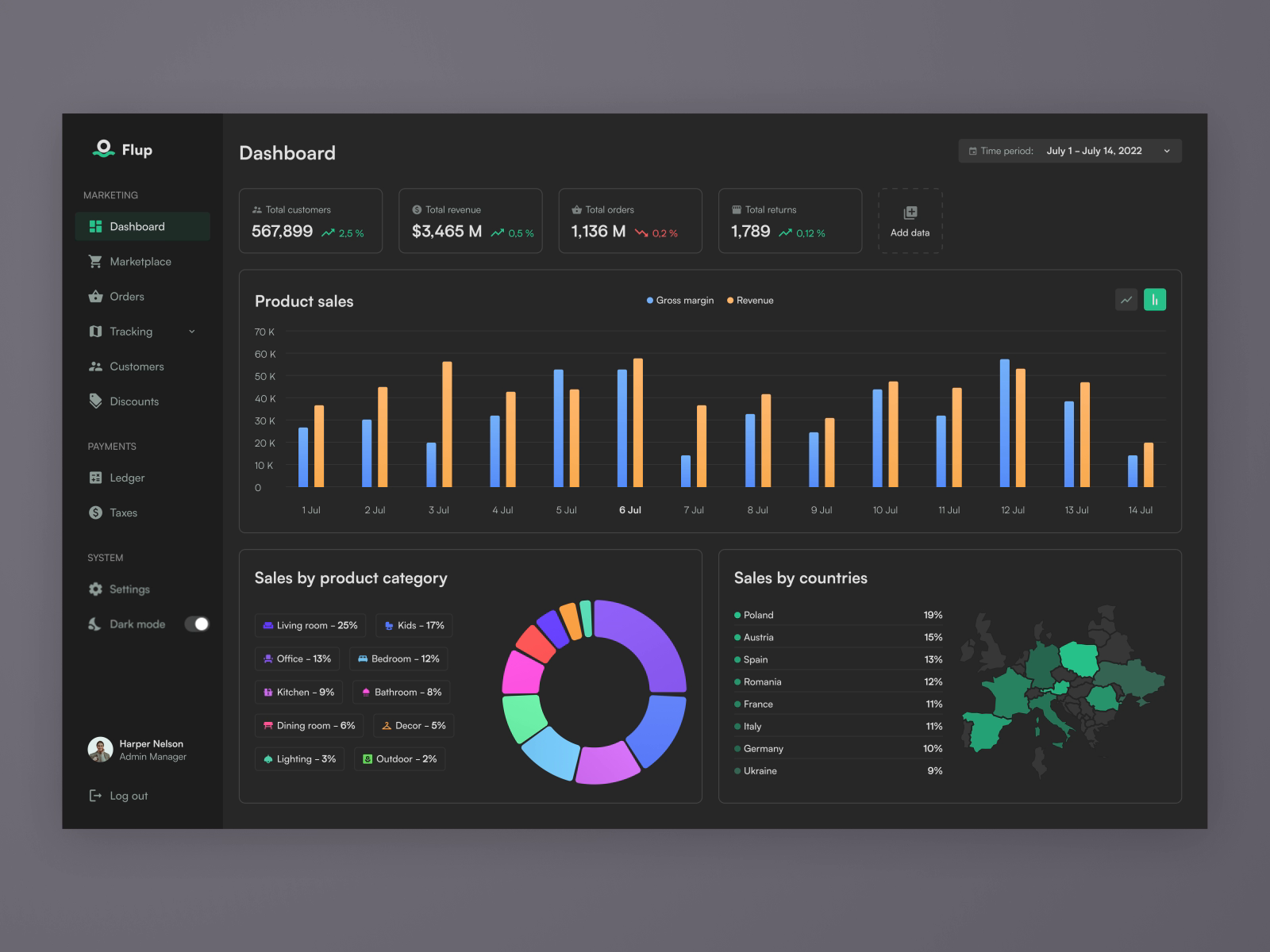This screenshot has height=952, width=1270.
Task: Toggle the Gross margin legend item
Action: 679,301
